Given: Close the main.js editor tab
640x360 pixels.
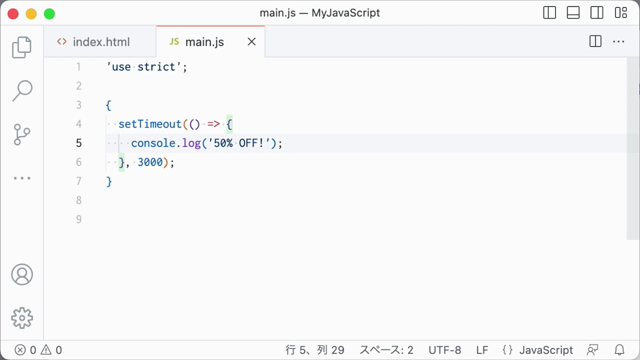Looking at the screenshot, I should click(252, 42).
